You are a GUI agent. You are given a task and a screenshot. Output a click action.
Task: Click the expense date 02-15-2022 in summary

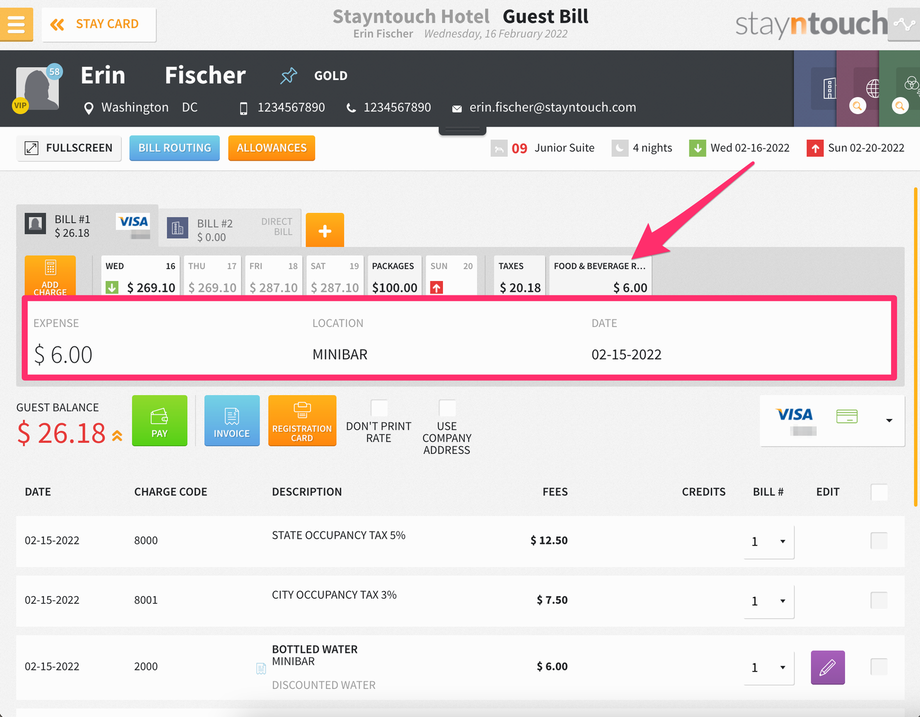coord(626,355)
